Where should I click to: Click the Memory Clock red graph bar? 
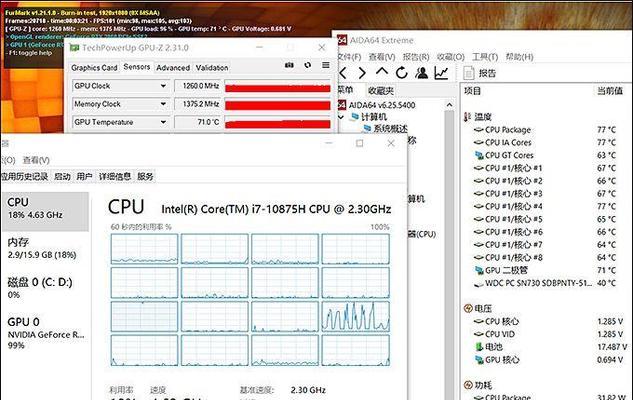(x=278, y=105)
